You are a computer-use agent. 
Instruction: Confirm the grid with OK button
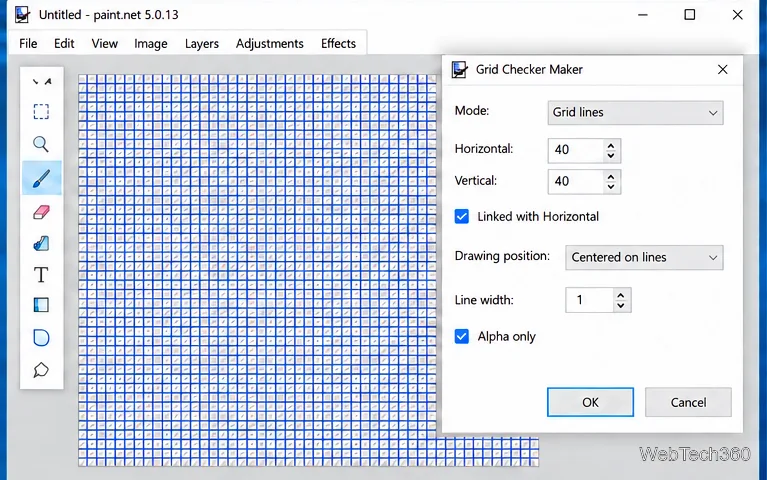(x=590, y=402)
